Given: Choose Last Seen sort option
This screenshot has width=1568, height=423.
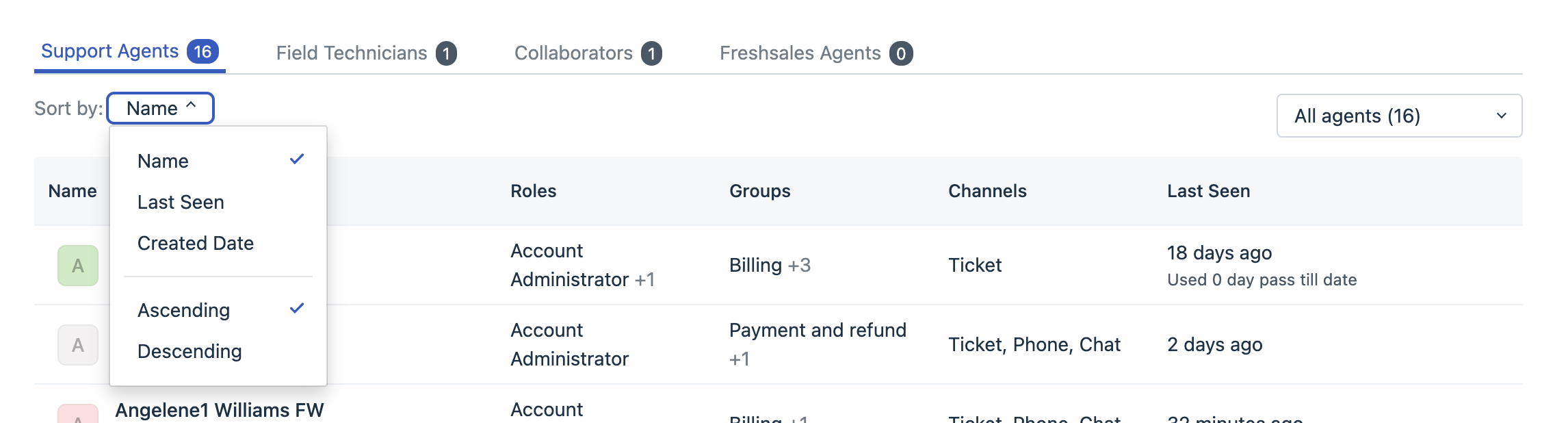Looking at the screenshot, I should coord(181,202).
